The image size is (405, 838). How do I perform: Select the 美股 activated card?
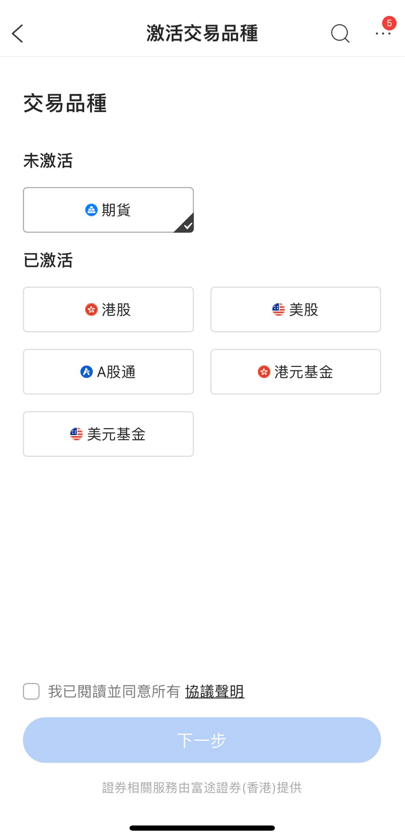[x=295, y=309]
